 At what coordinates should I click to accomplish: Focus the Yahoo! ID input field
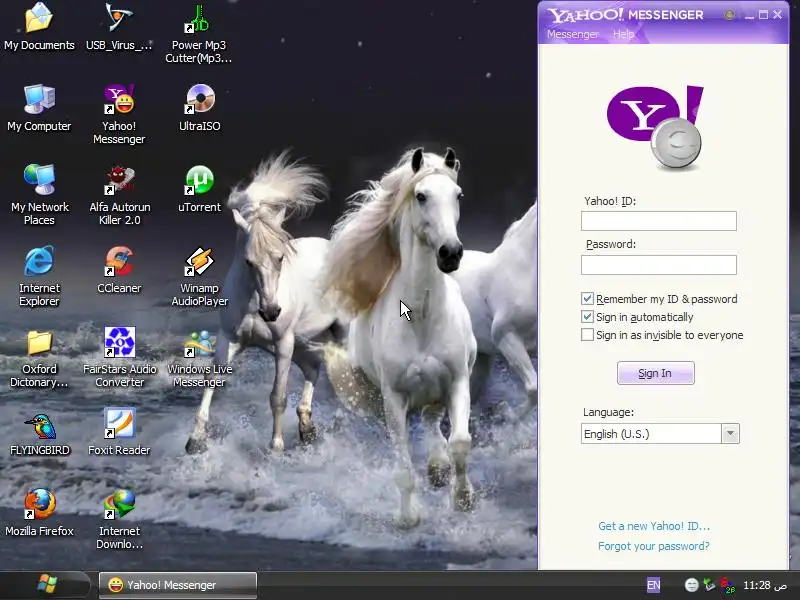pyautogui.click(x=659, y=221)
